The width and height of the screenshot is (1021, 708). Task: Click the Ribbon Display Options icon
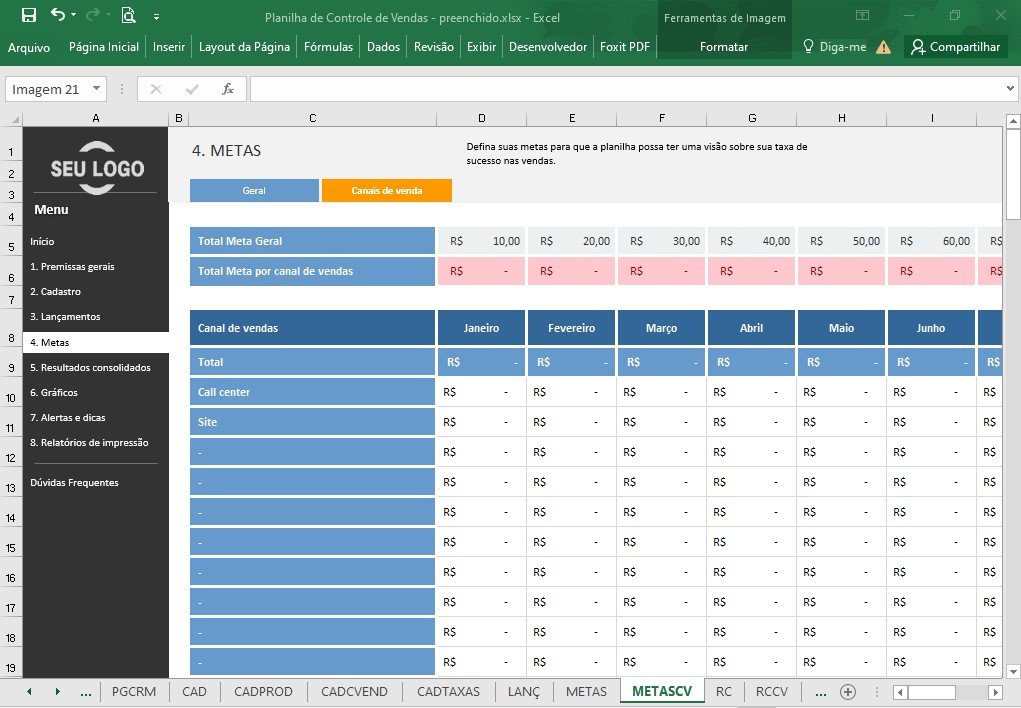click(x=862, y=15)
